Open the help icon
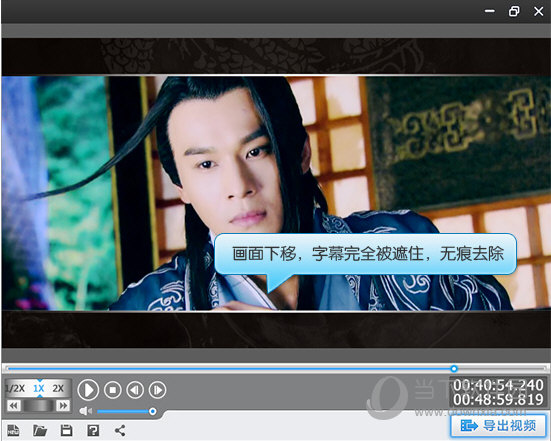Image resolution: width=551 pixels, height=441 pixels. (93, 430)
